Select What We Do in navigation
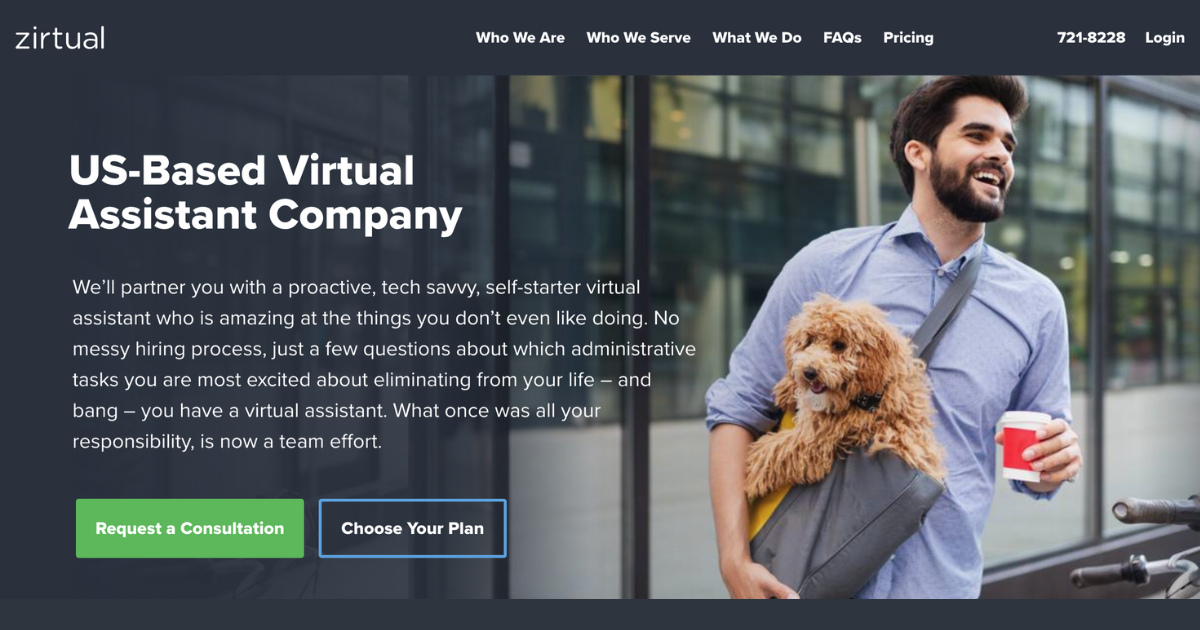The width and height of the screenshot is (1200, 630). pyautogui.click(x=757, y=38)
